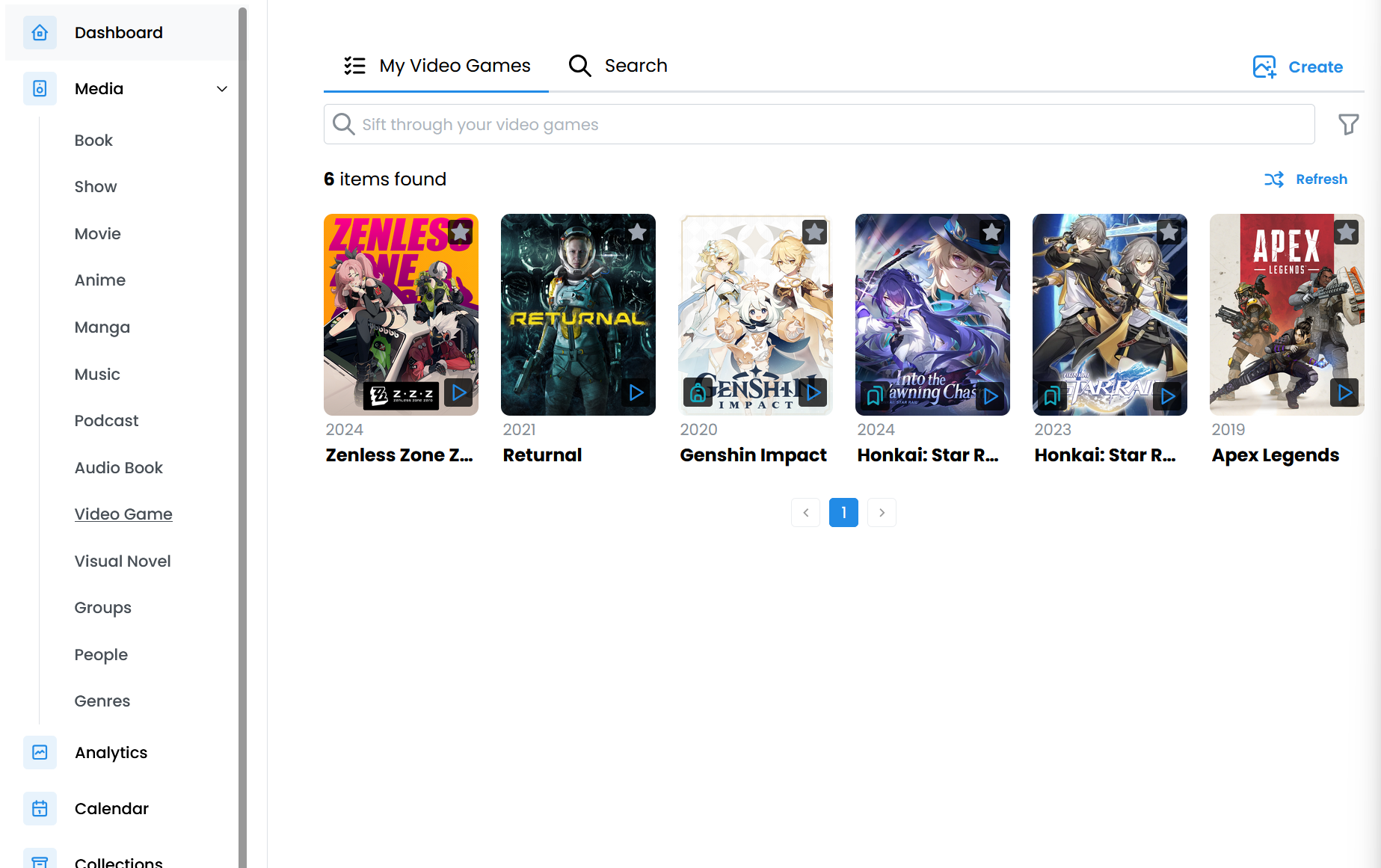This screenshot has height=868, width=1381.
Task: Open the filter funnel icon
Action: (x=1348, y=124)
